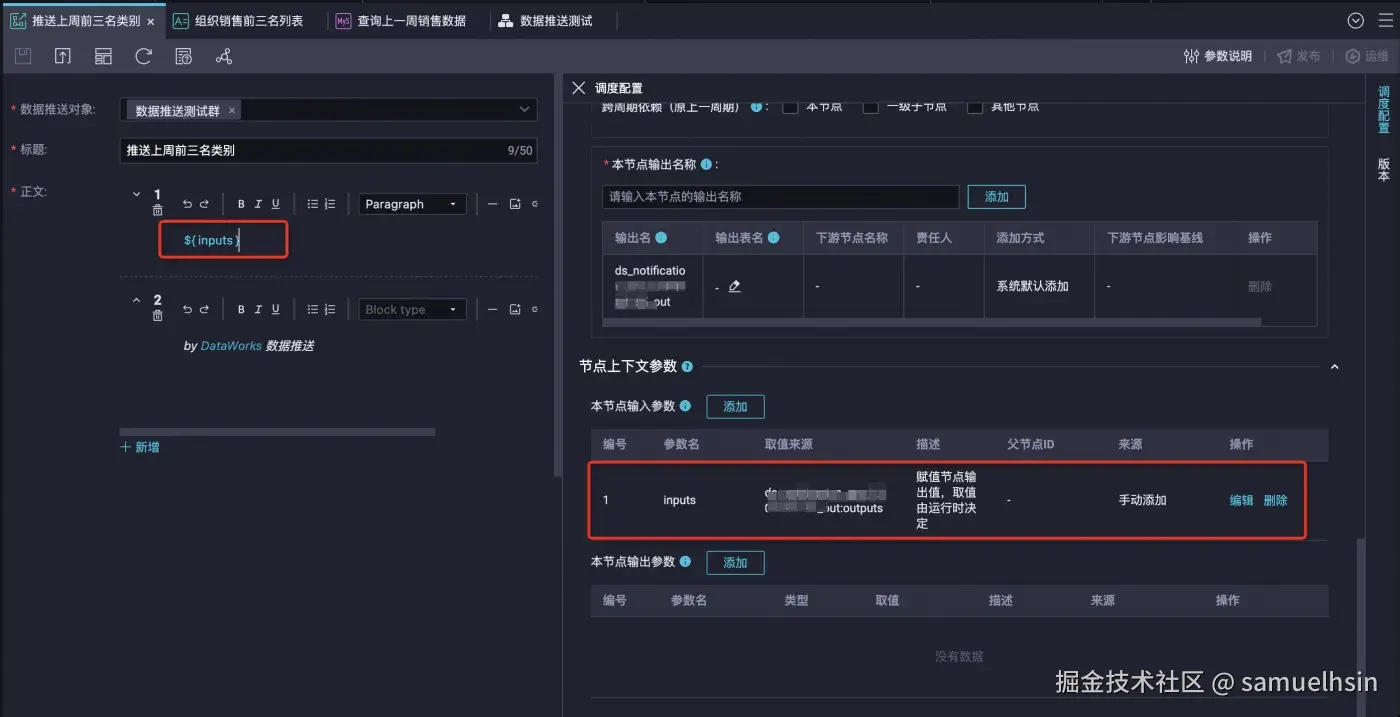Click the hamburger menu icon at top right

click(x=1384, y=20)
